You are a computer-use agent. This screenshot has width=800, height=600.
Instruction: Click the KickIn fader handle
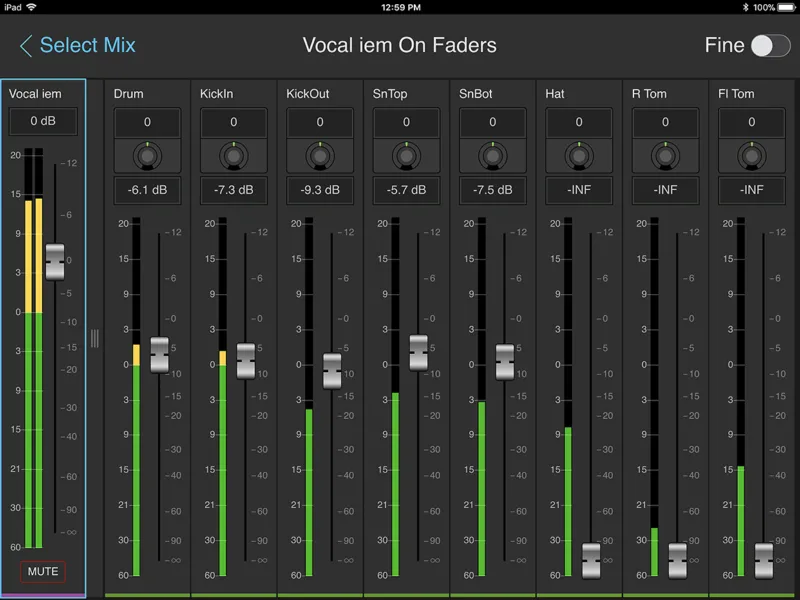[246, 361]
